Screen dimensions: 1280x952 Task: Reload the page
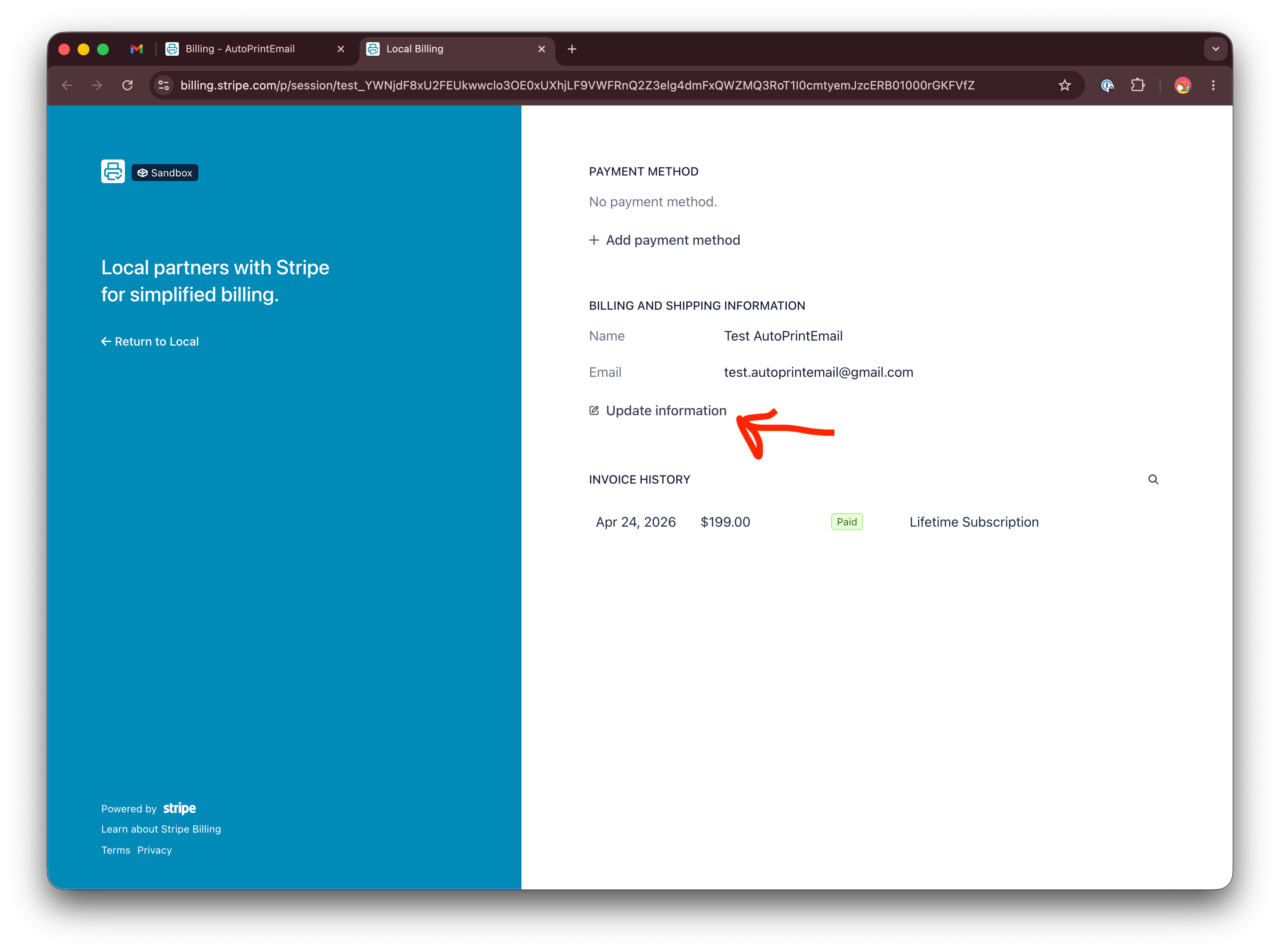127,85
